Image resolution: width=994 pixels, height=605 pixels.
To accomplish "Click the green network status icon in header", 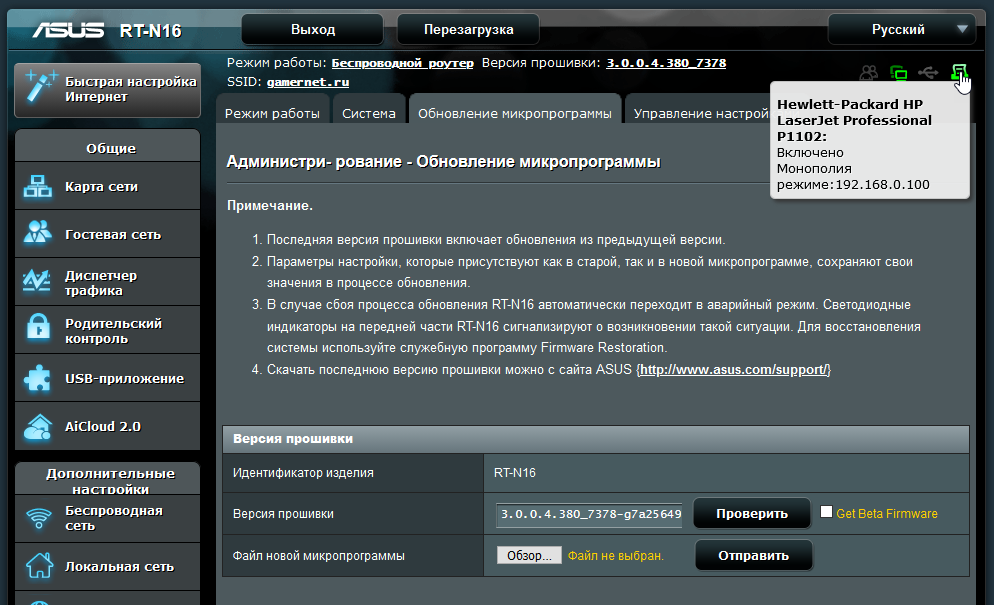I will coord(898,73).
